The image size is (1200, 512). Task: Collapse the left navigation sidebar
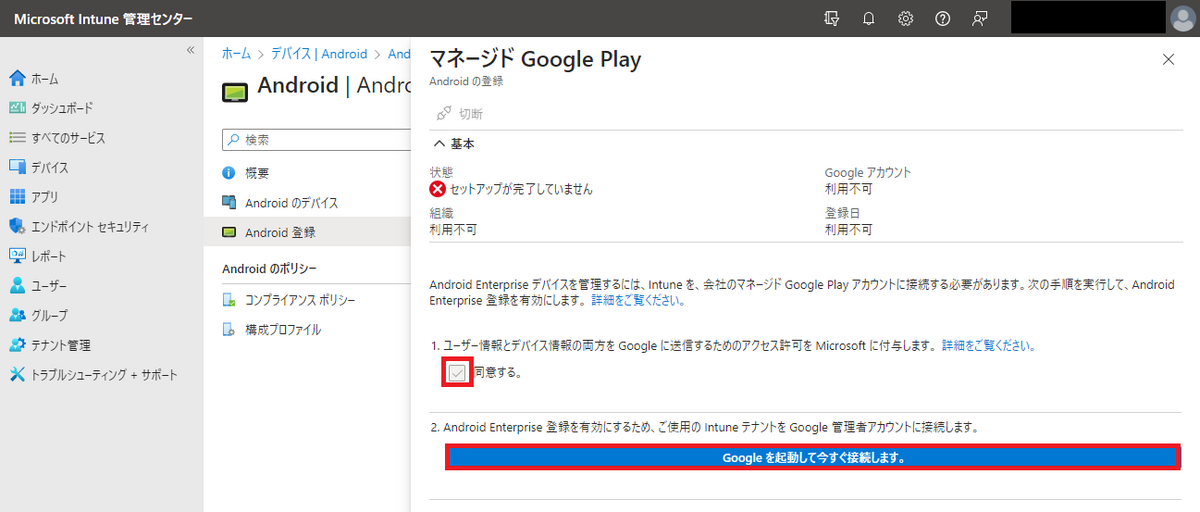click(190, 50)
